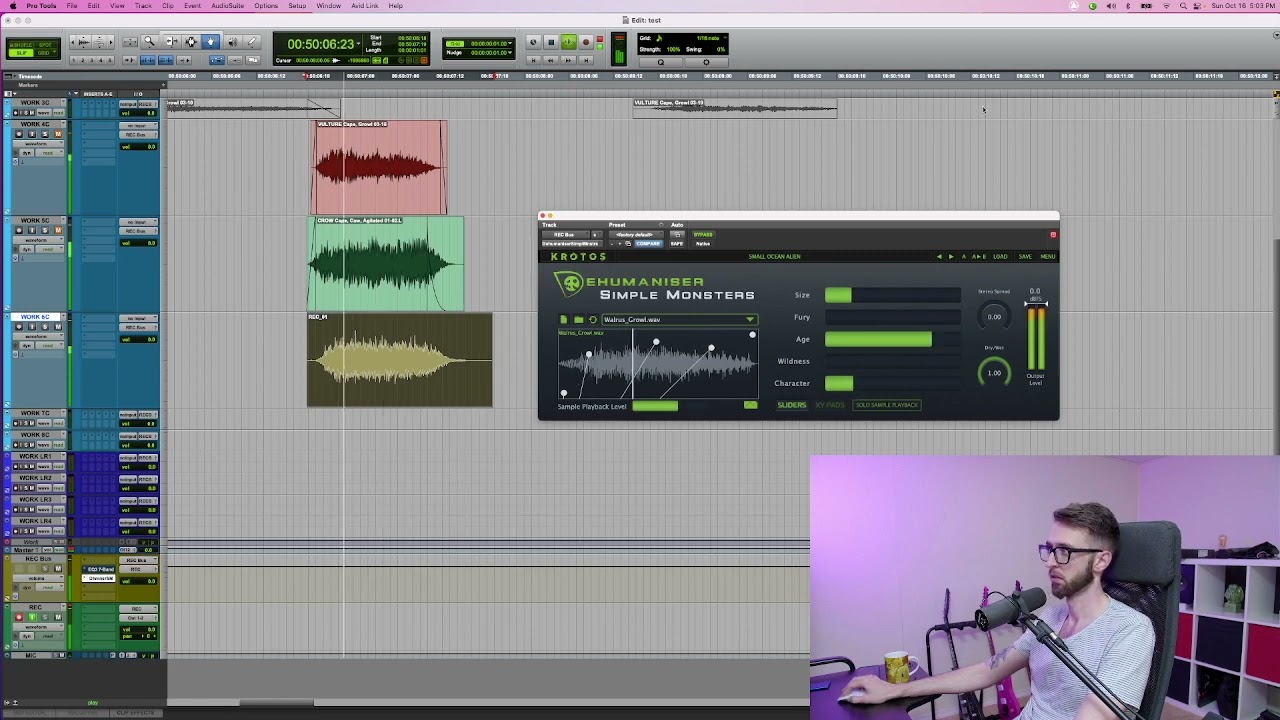The width and height of the screenshot is (1280, 720).
Task: Click the transport Stop button
Action: coord(551,42)
